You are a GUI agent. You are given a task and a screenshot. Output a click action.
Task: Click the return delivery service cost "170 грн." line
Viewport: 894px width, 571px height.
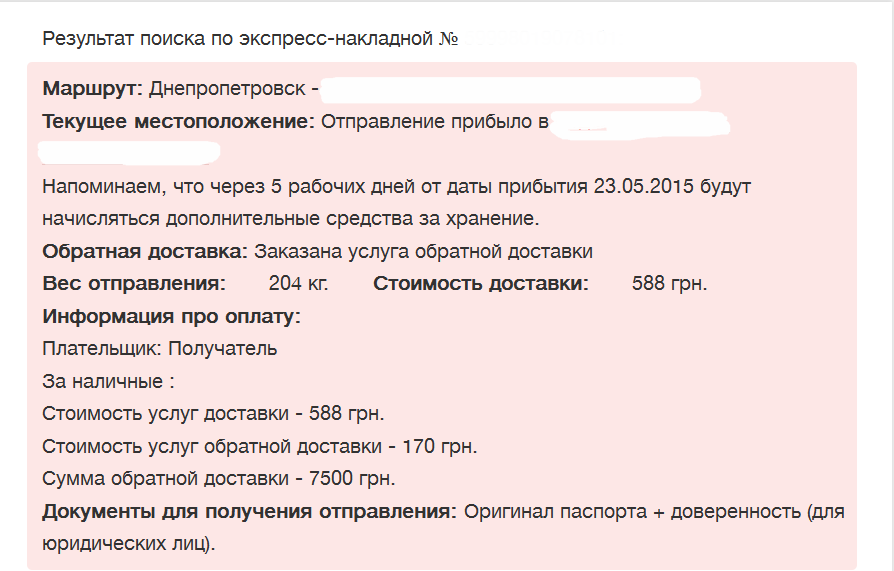(260, 446)
